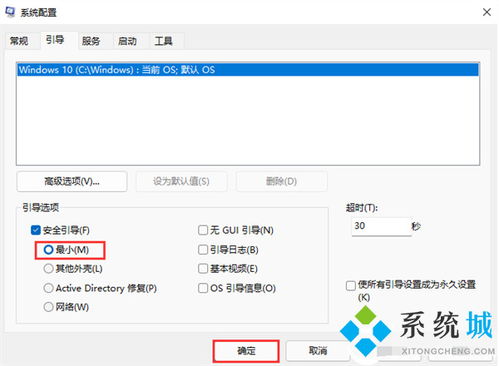The image size is (499, 366).
Task: Enable OS 引导信息(O) checkbox
Action: (x=203, y=288)
